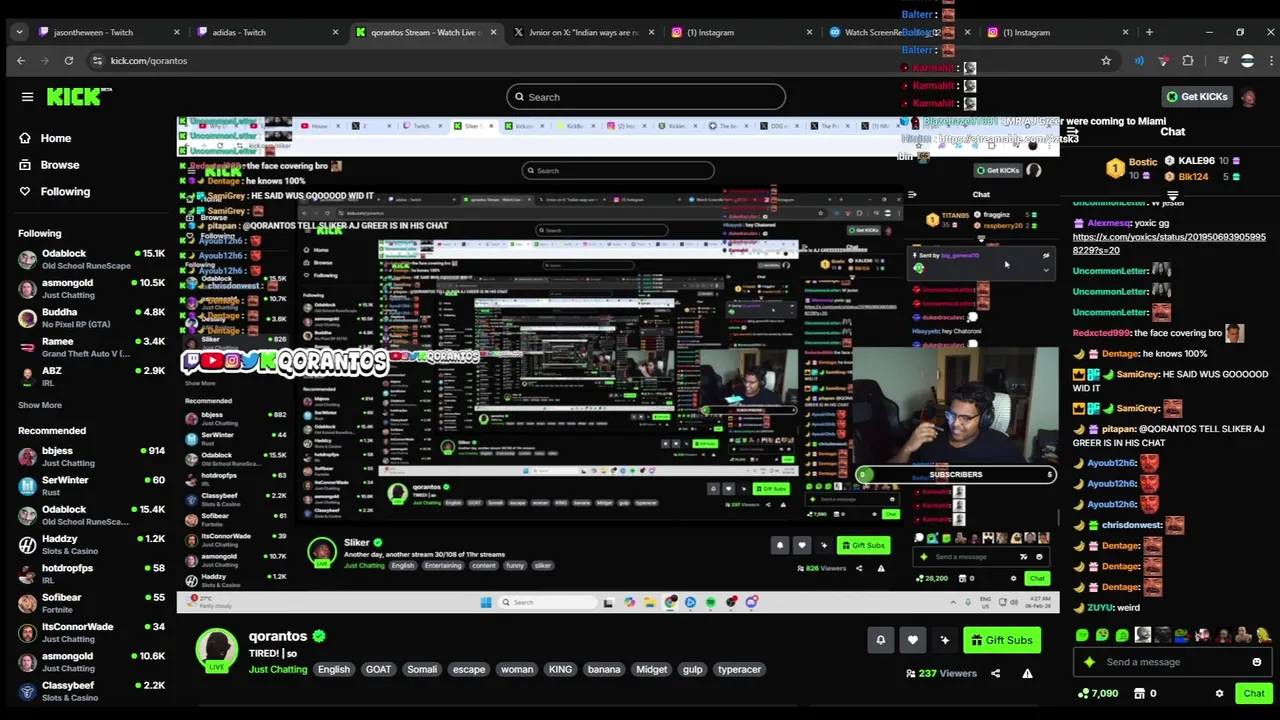Open Buddha channel in the sidebar
The height and width of the screenshot is (720, 1280).
tap(91, 318)
